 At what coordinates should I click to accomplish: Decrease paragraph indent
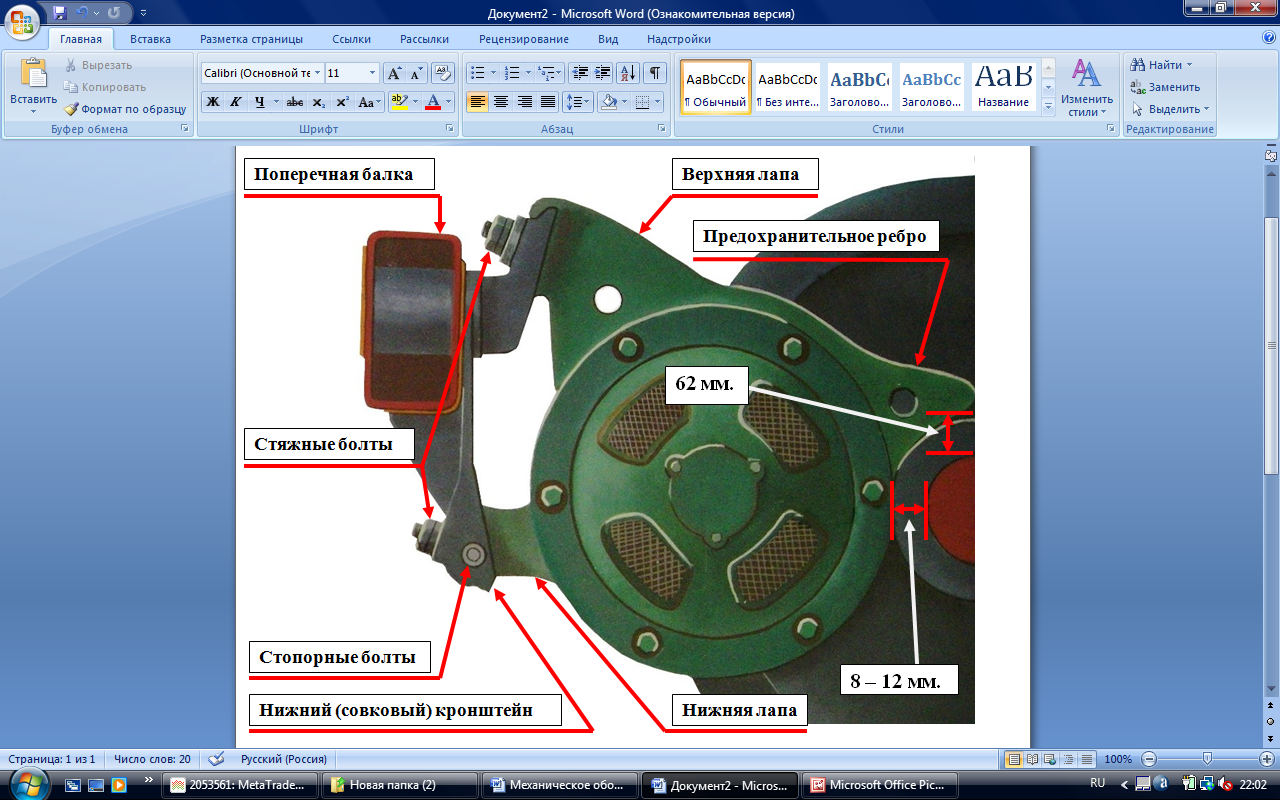coord(579,73)
